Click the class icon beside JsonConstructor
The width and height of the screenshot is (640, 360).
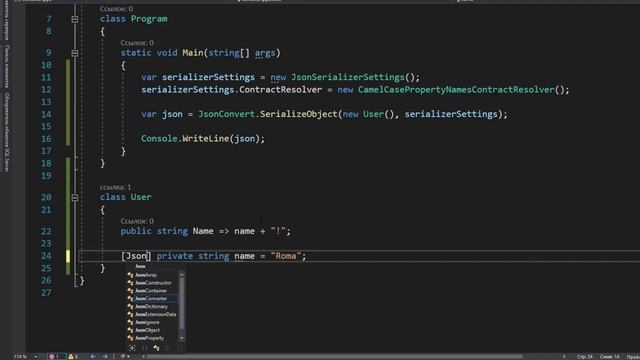pyautogui.click(x=130, y=283)
